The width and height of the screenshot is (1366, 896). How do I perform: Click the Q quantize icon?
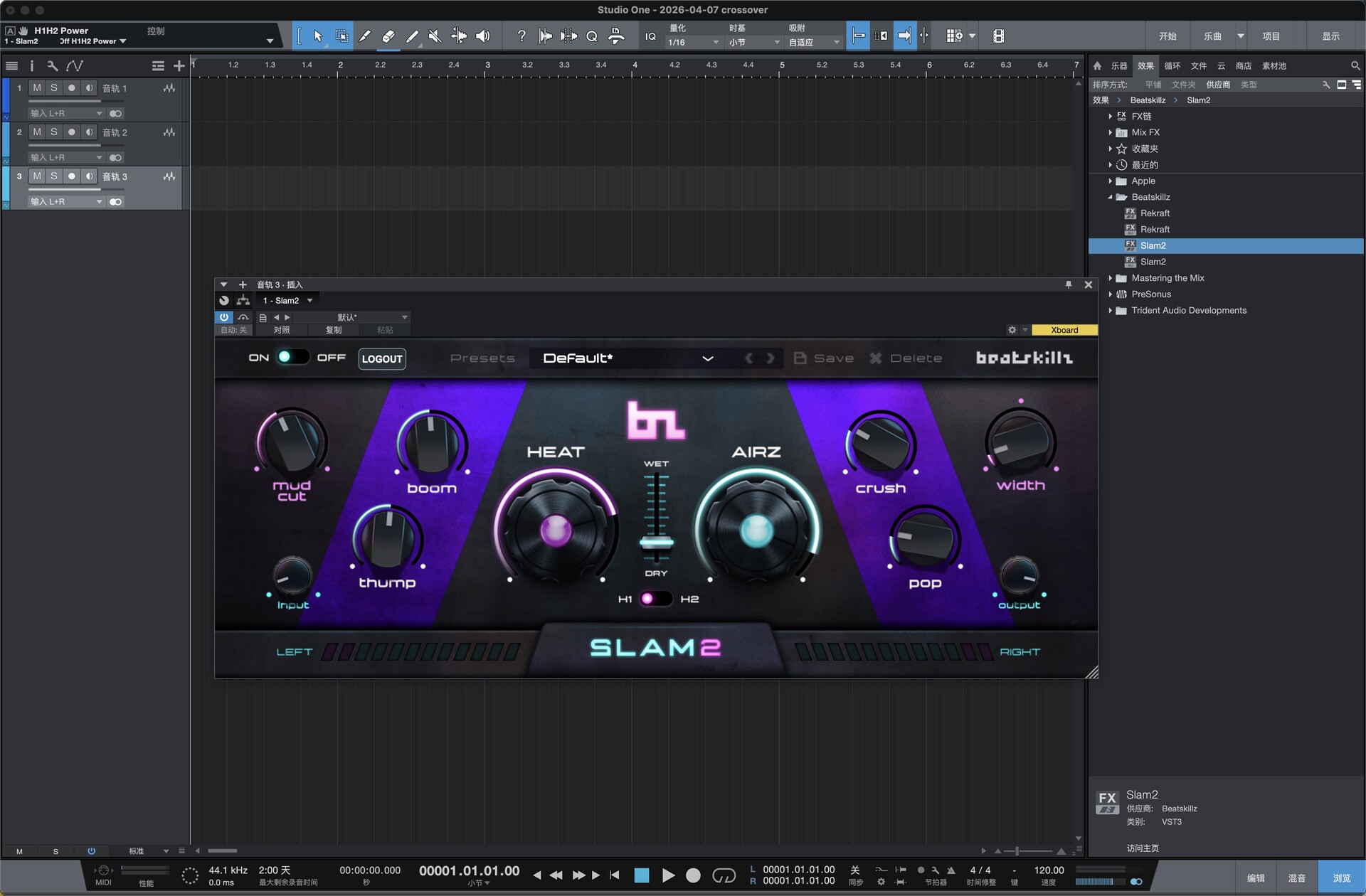point(592,36)
